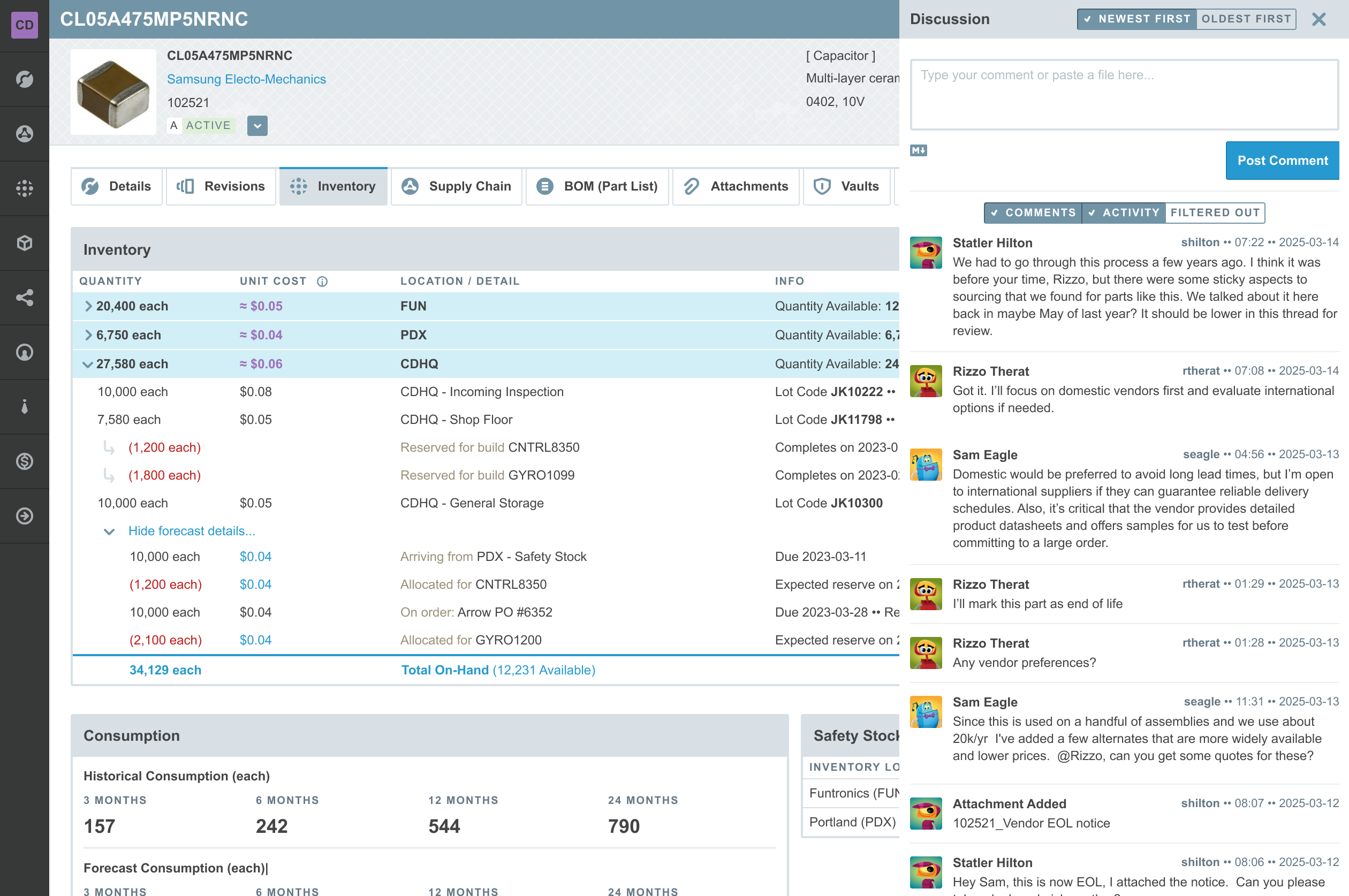The width and height of the screenshot is (1349, 896).
Task: Click Rizzo Therat's avatar on 01:28 comment
Action: click(926, 653)
